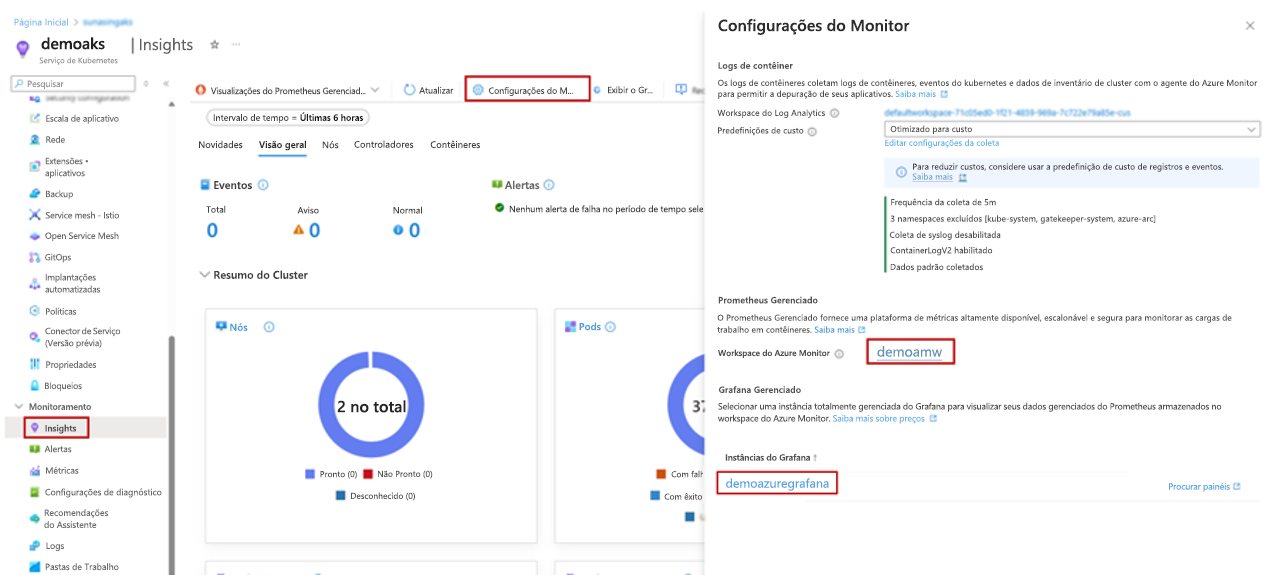The image size is (1279, 575).
Task: Click the Bloqueios lock icon
Action: pos(35,385)
